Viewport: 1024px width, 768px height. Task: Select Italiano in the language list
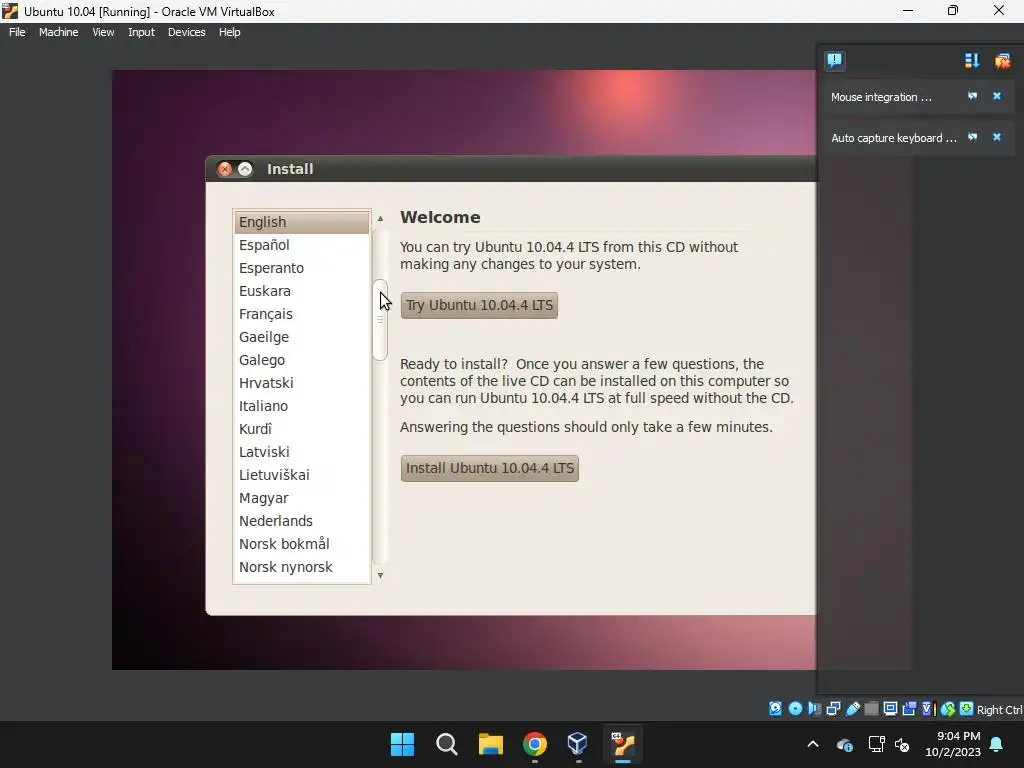point(302,406)
